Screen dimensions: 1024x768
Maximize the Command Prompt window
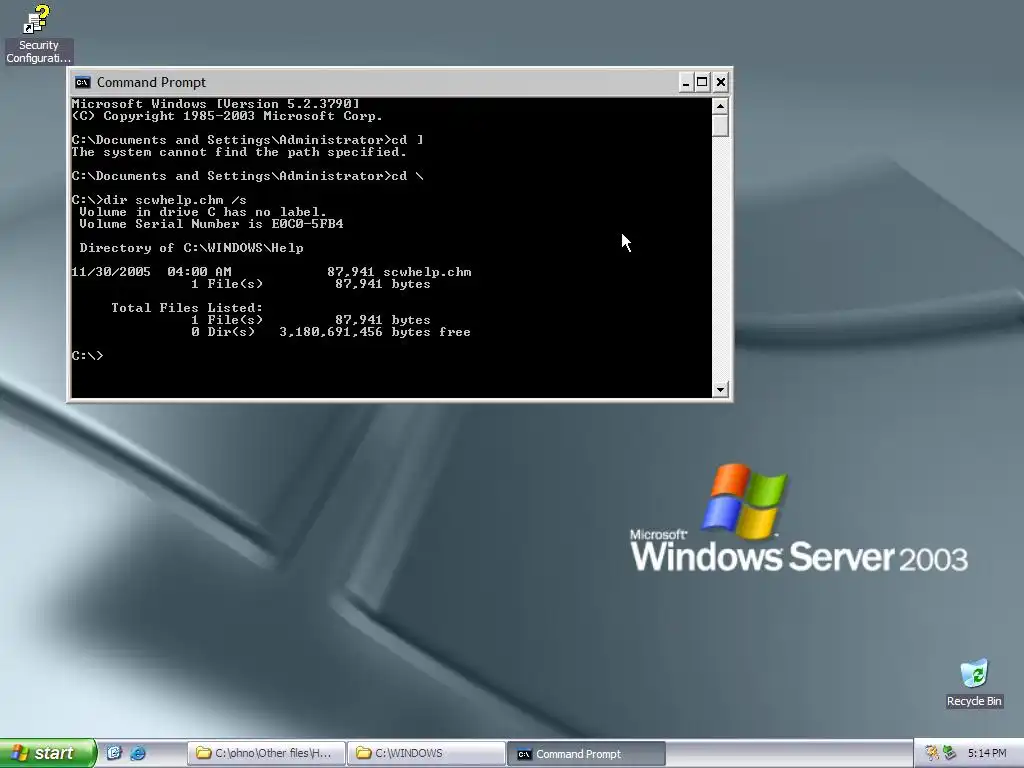[702, 82]
